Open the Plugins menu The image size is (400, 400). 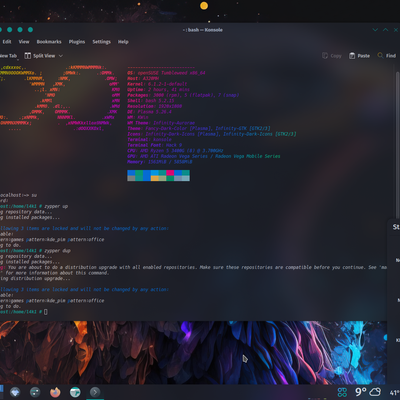[77, 42]
